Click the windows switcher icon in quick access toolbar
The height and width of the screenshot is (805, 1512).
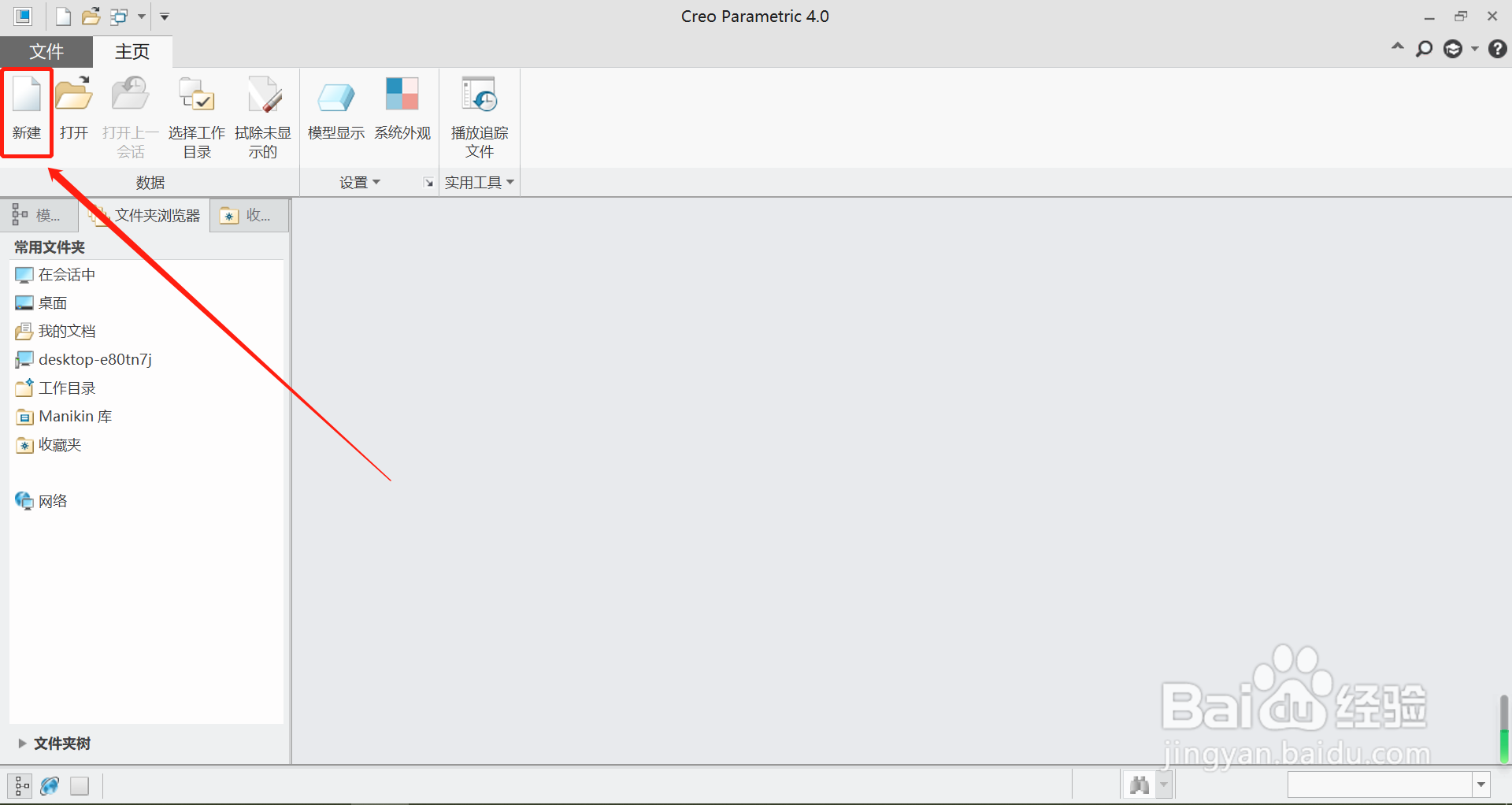(120, 17)
